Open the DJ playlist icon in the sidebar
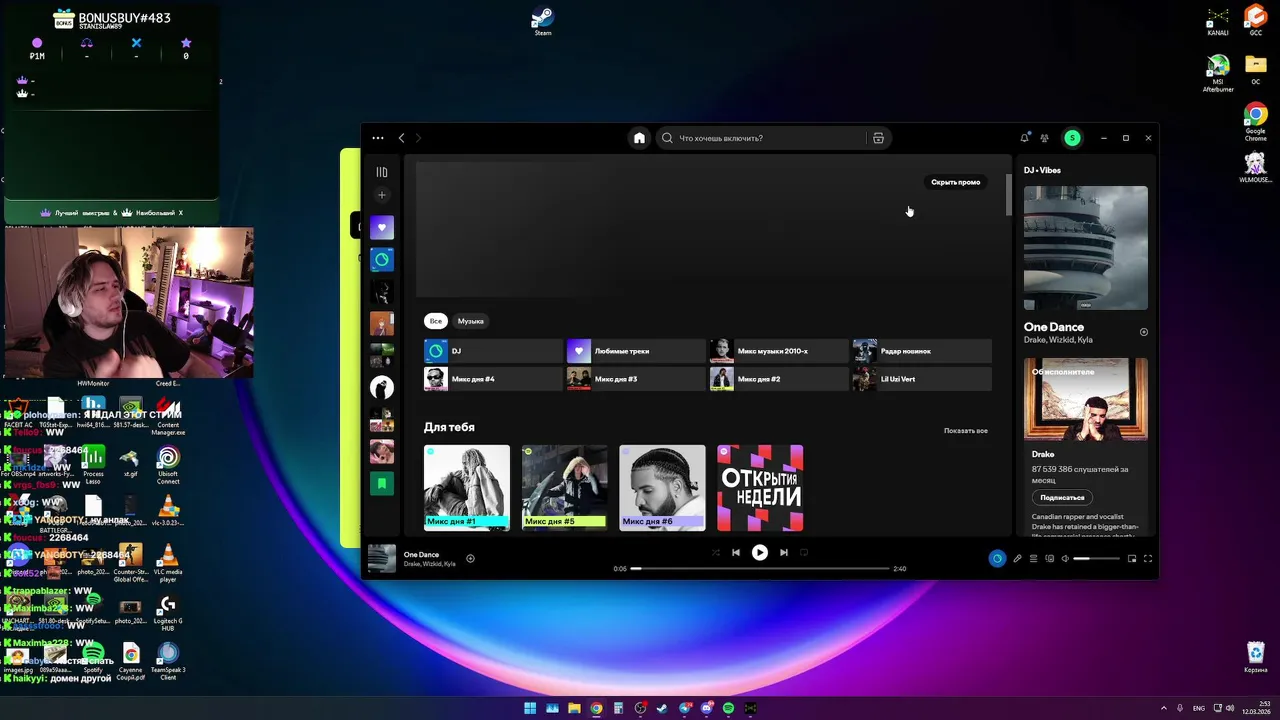 [x=381, y=260]
